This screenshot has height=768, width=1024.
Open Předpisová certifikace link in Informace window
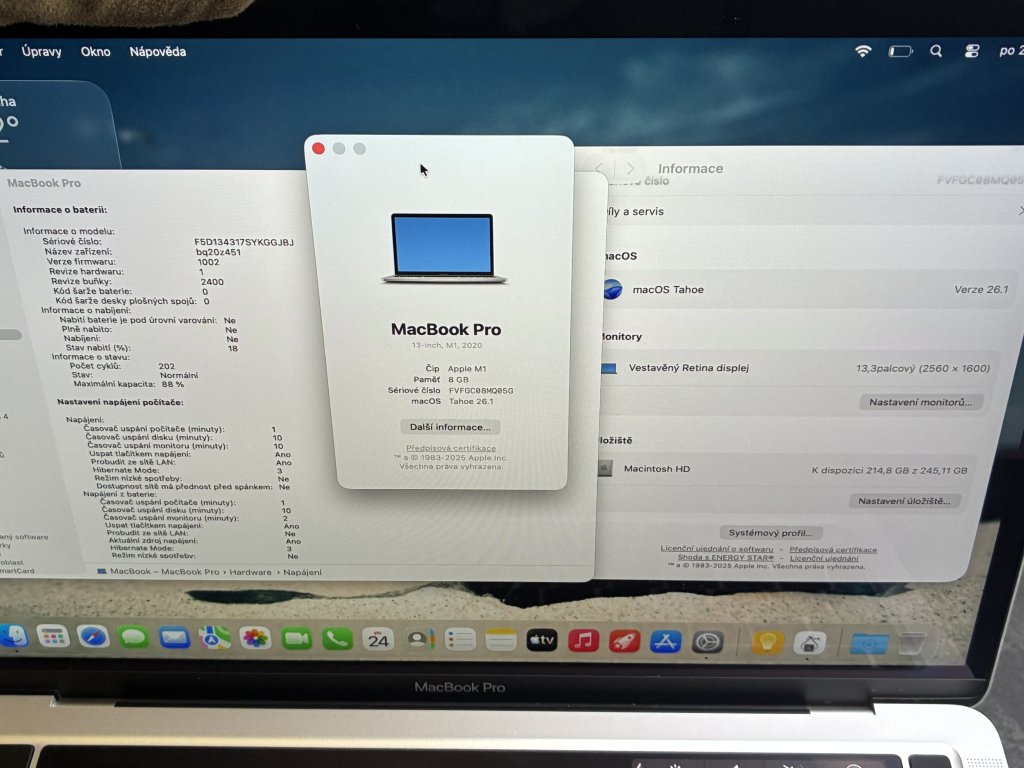click(833, 549)
